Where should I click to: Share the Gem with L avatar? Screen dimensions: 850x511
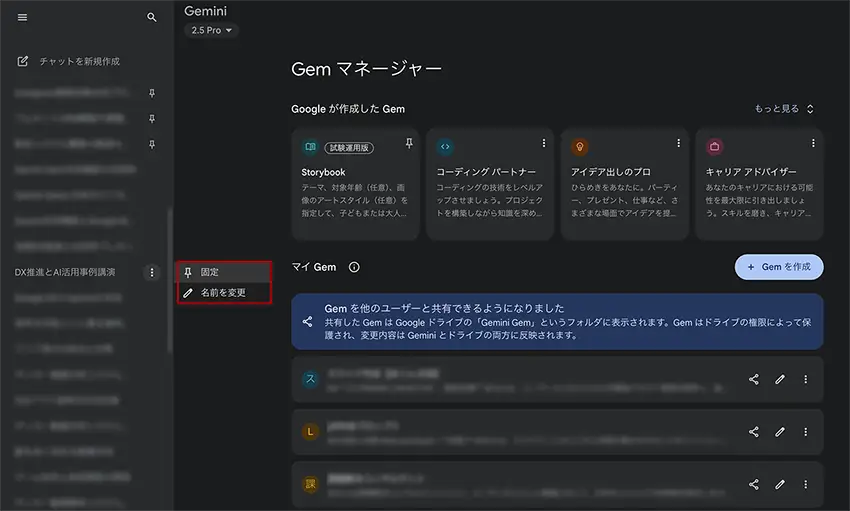[x=754, y=432]
